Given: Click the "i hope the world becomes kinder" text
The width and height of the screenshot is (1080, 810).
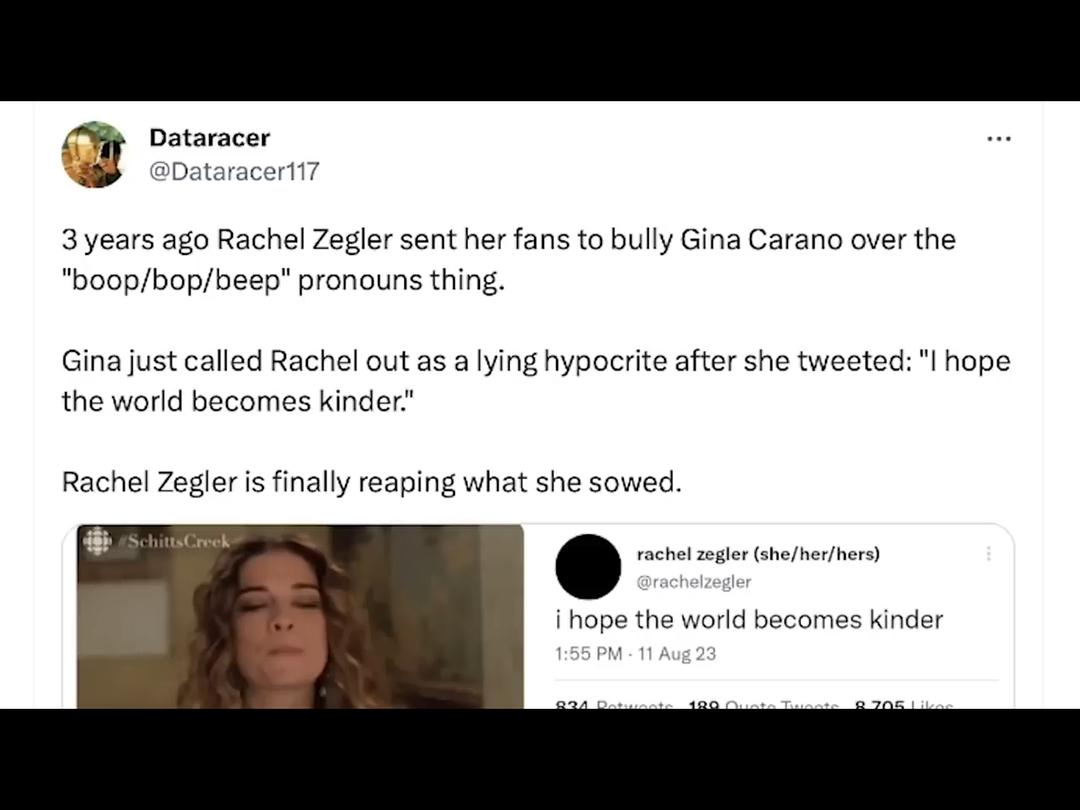Looking at the screenshot, I should [x=749, y=619].
